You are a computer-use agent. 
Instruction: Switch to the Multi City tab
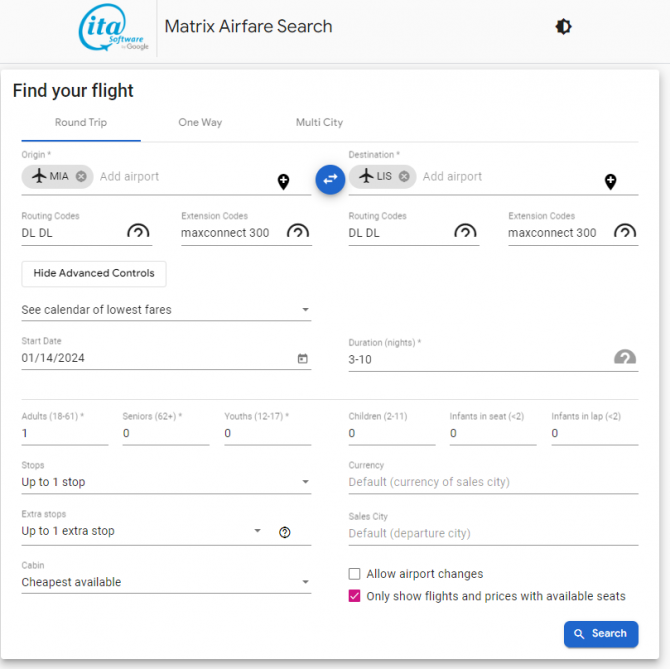pyautogui.click(x=319, y=123)
